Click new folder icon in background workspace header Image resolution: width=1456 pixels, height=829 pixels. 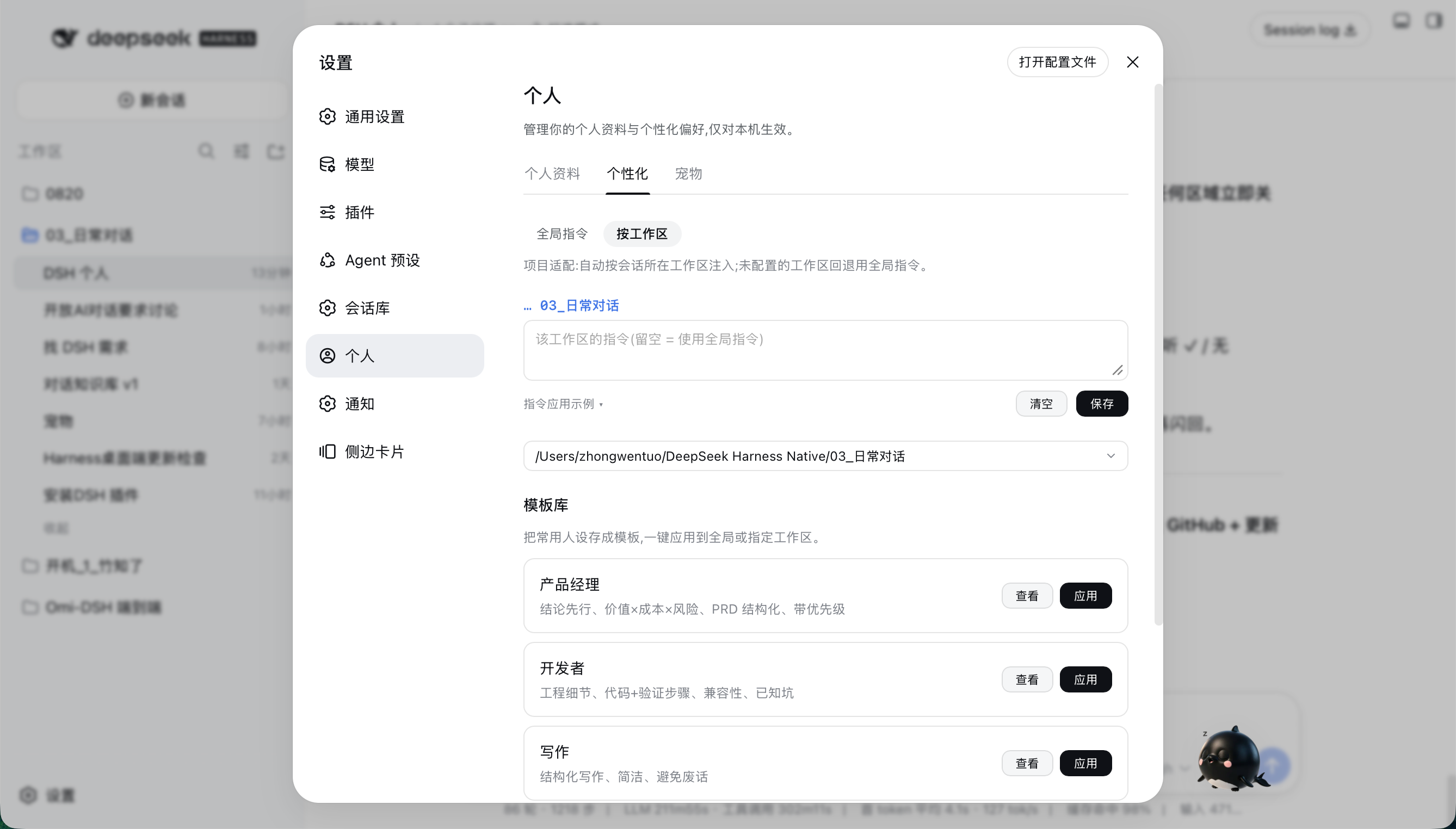276,151
